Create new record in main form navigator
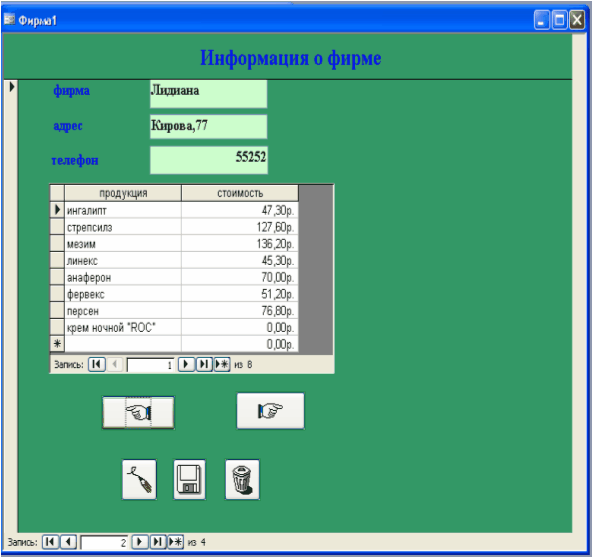 [x=175, y=542]
